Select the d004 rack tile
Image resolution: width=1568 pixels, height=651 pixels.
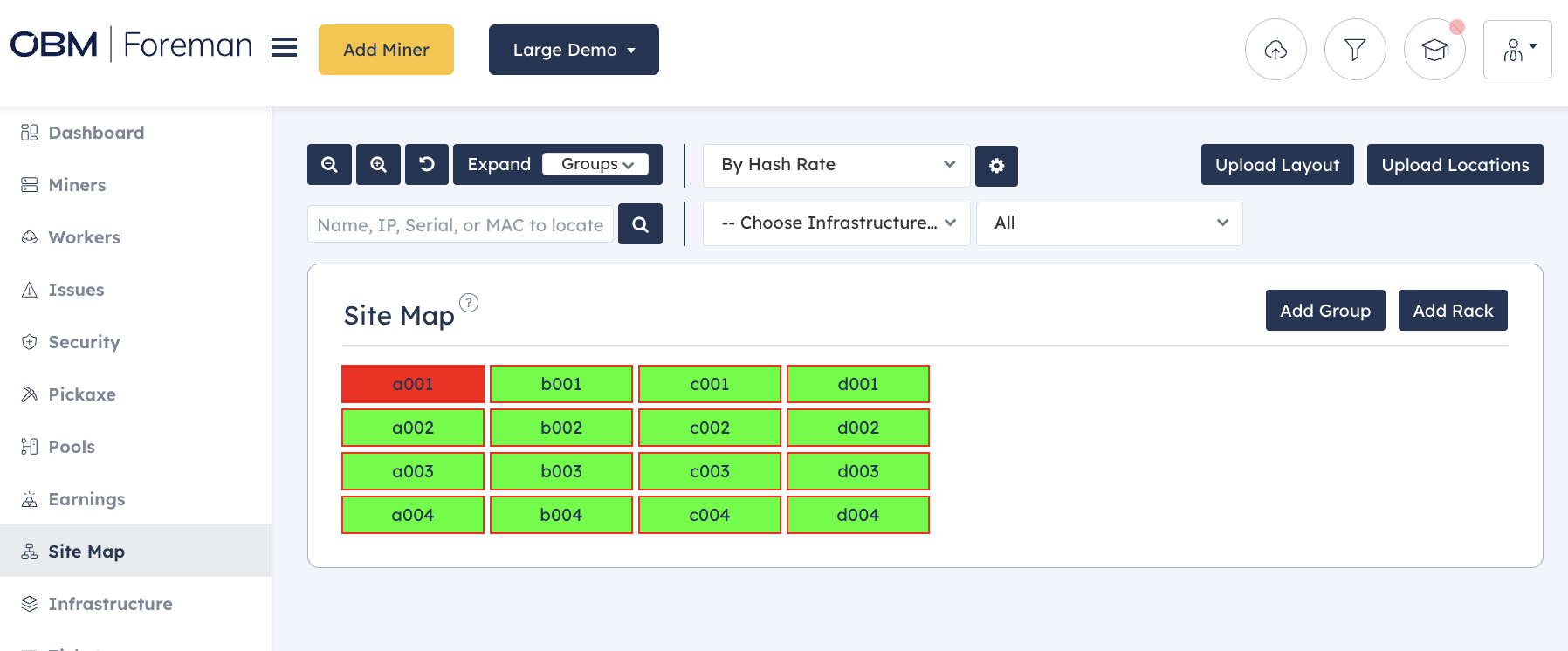point(858,515)
